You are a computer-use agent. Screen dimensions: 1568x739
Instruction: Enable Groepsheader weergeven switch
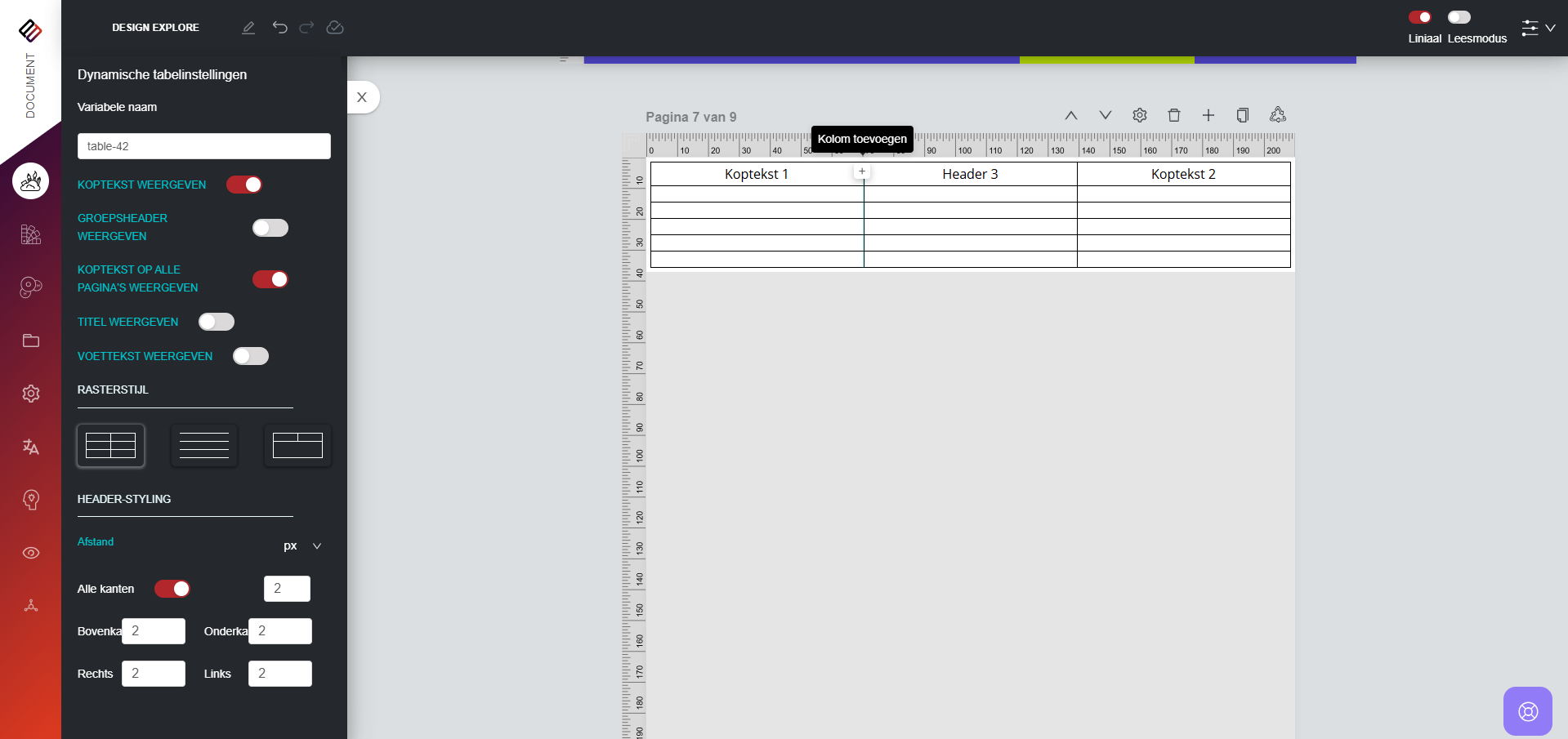click(270, 228)
